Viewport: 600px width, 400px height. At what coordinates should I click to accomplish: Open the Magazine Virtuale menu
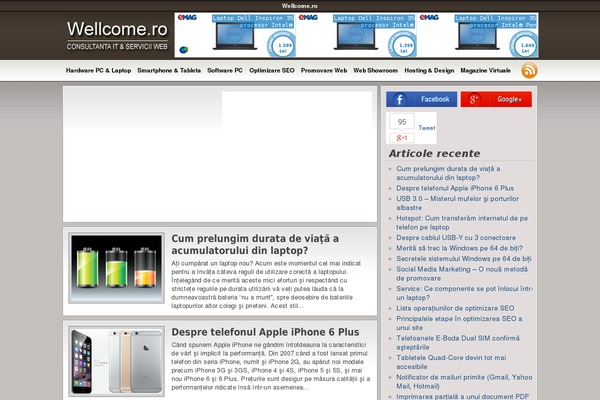486,70
